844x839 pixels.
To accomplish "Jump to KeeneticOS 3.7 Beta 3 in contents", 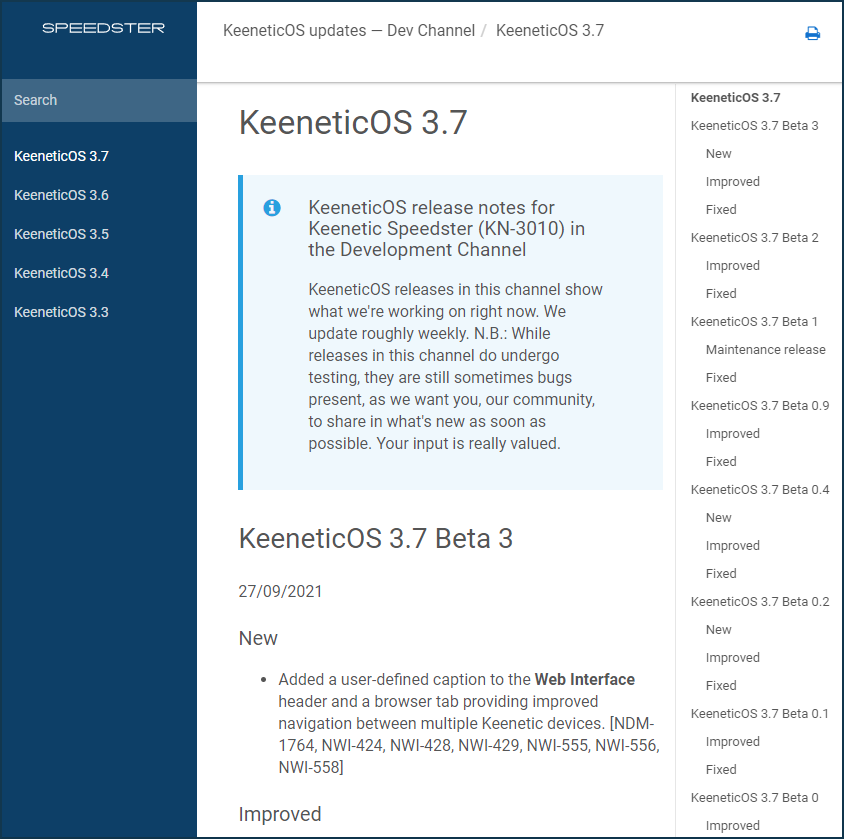I will [x=754, y=125].
